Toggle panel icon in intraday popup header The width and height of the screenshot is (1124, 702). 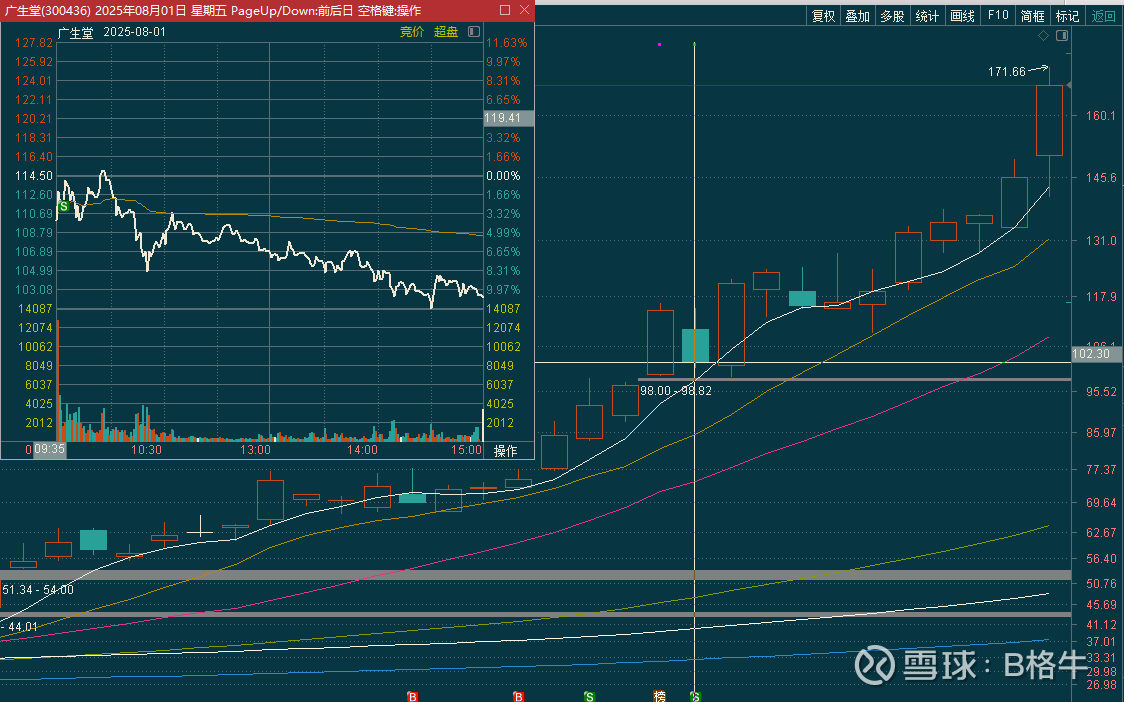pos(473,32)
